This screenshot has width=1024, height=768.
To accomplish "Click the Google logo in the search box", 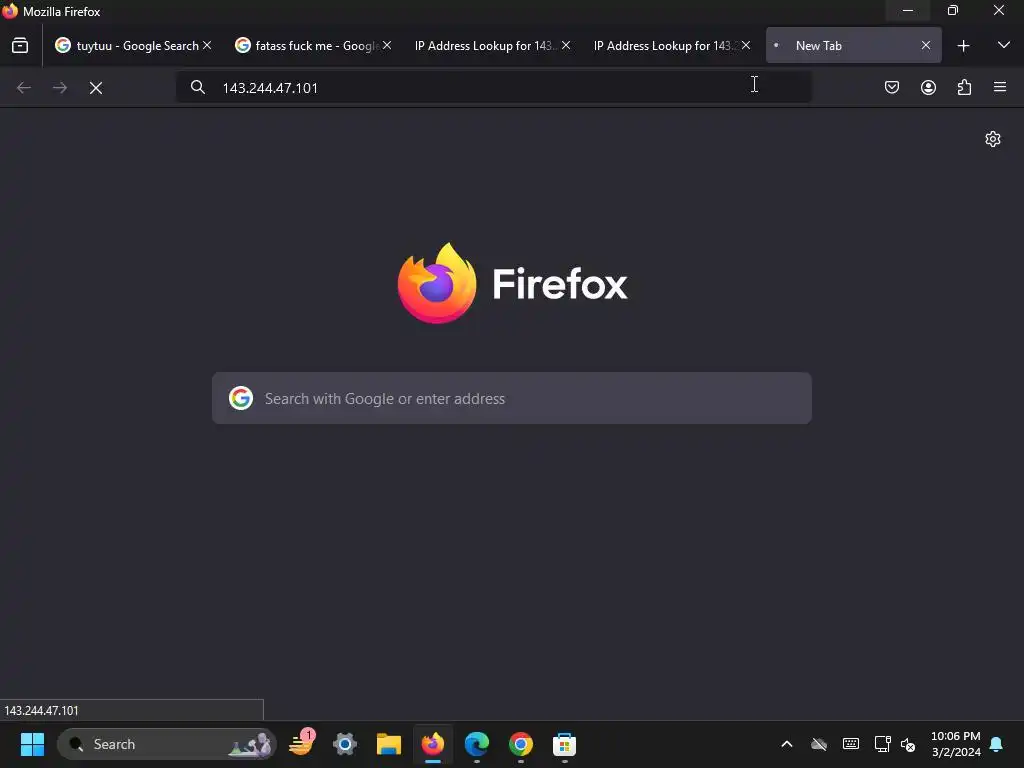I will point(241,398).
